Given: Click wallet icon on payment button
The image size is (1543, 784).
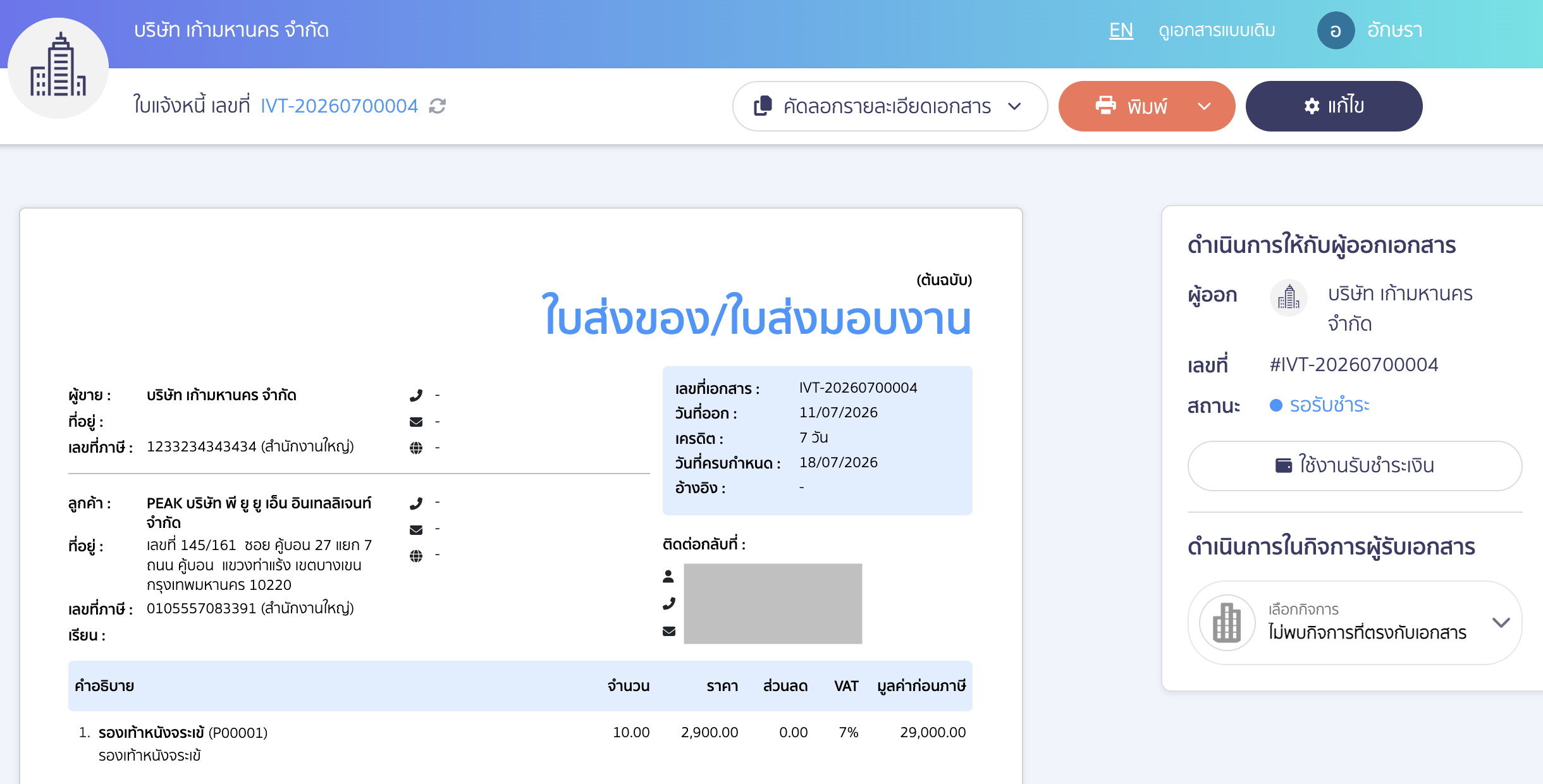Looking at the screenshot, I should (x=1284, y=465).
